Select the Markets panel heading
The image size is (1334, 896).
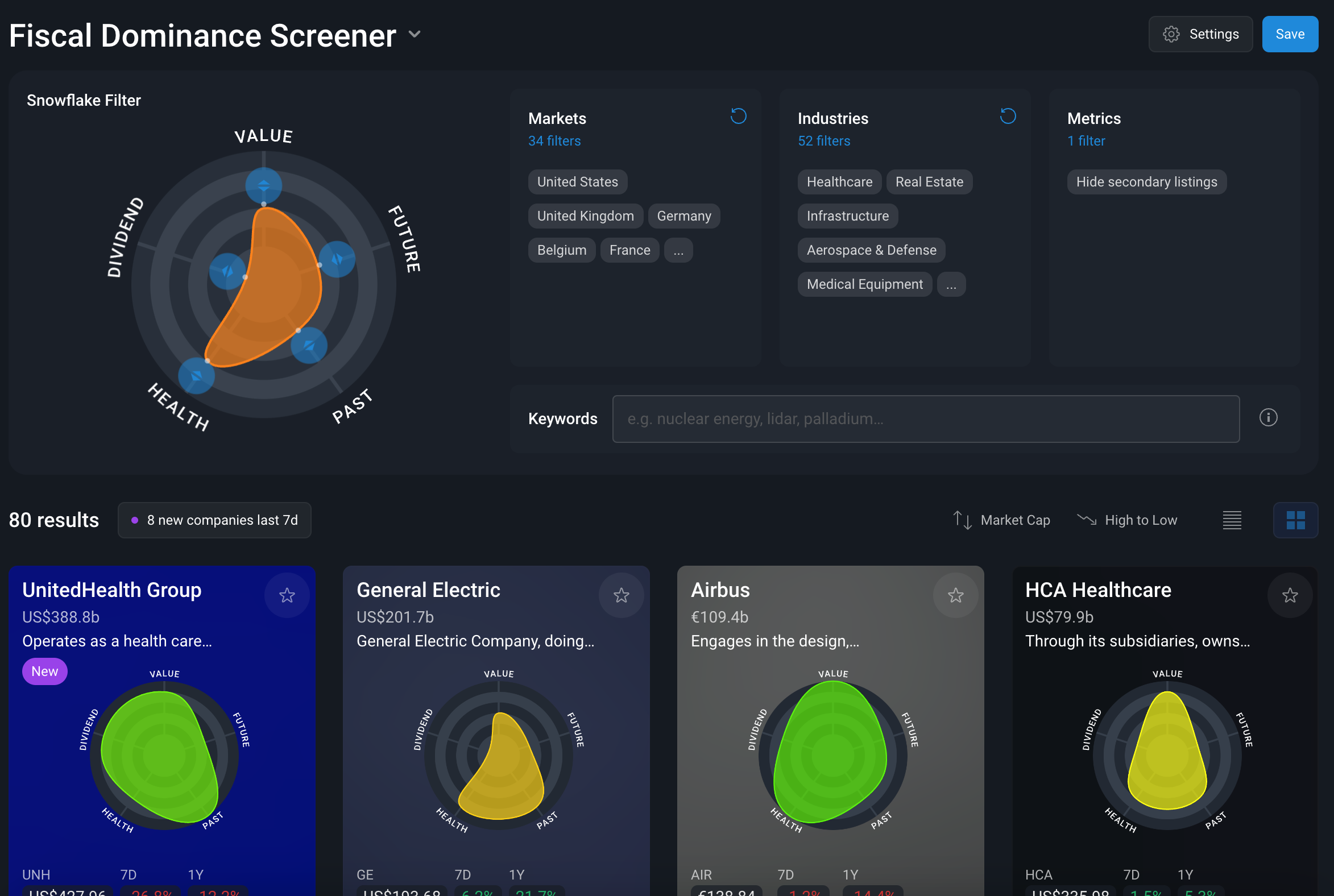[557, 118]
